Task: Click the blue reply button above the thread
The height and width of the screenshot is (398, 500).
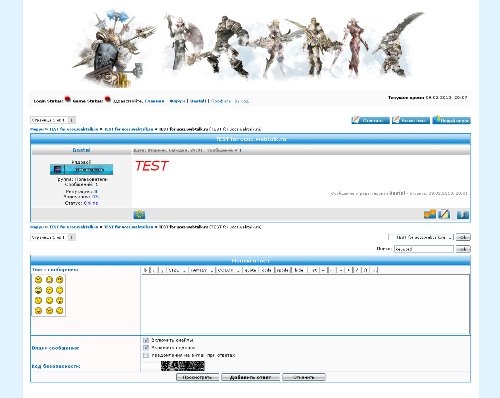Action: [370, 120]
